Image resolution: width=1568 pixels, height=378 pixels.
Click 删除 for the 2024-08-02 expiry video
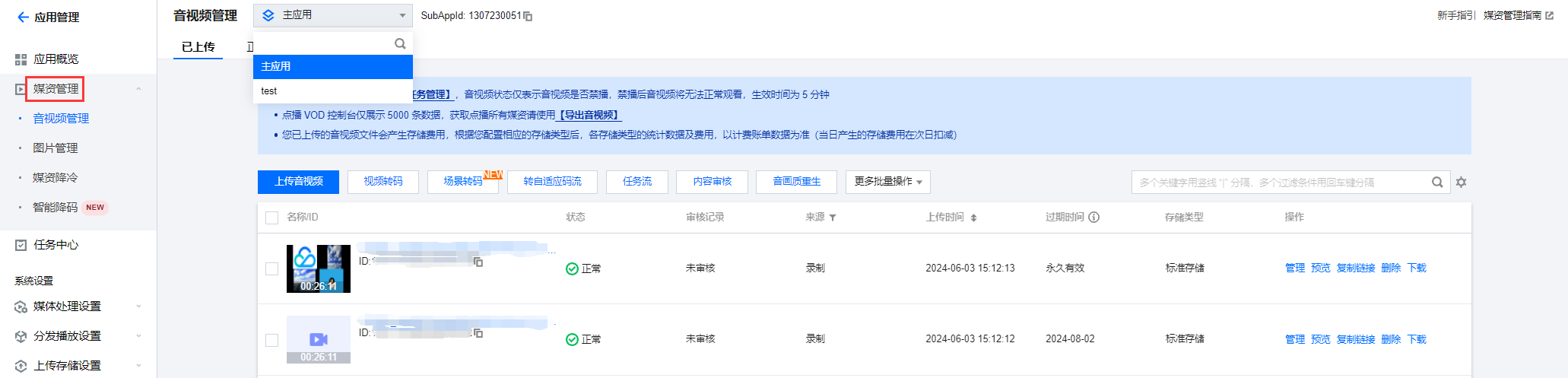pyautogui.click(x=1391, y=340)
